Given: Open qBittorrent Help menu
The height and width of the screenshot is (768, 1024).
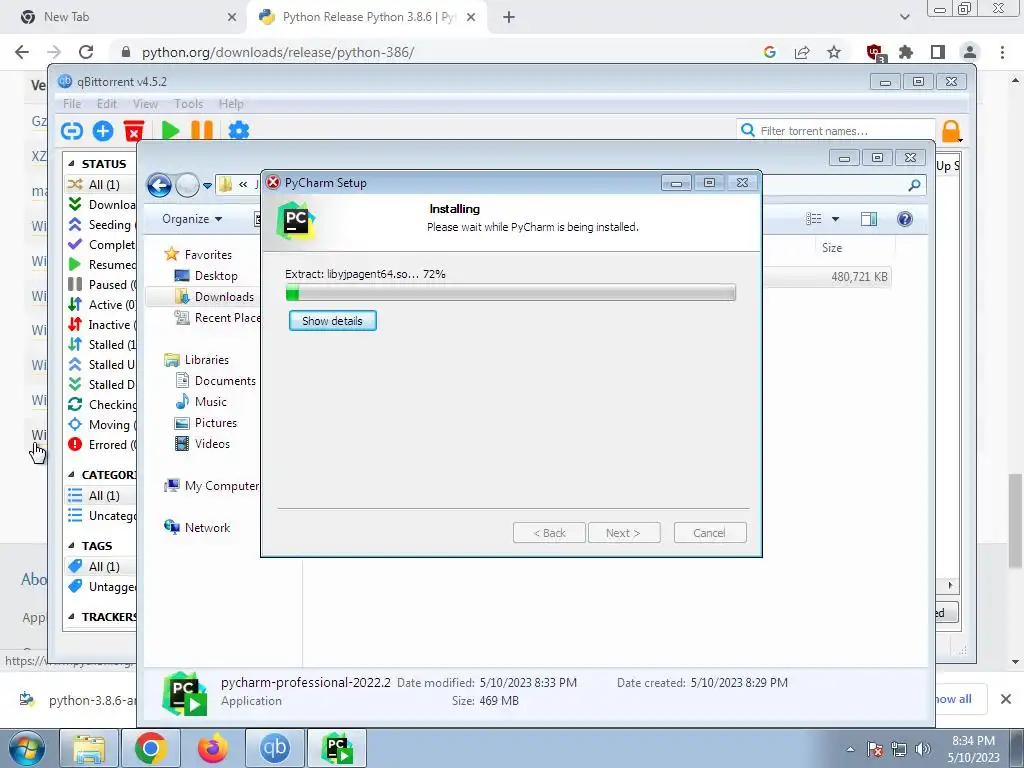Looking at the screenshot, I should click(x=231, y=104).
